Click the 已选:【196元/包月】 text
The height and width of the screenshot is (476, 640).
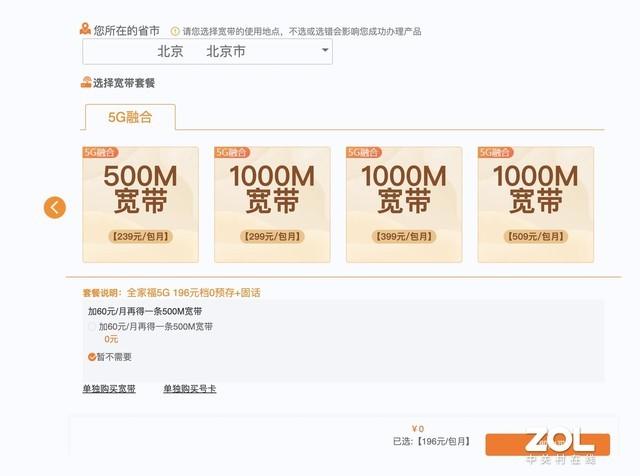432,441
